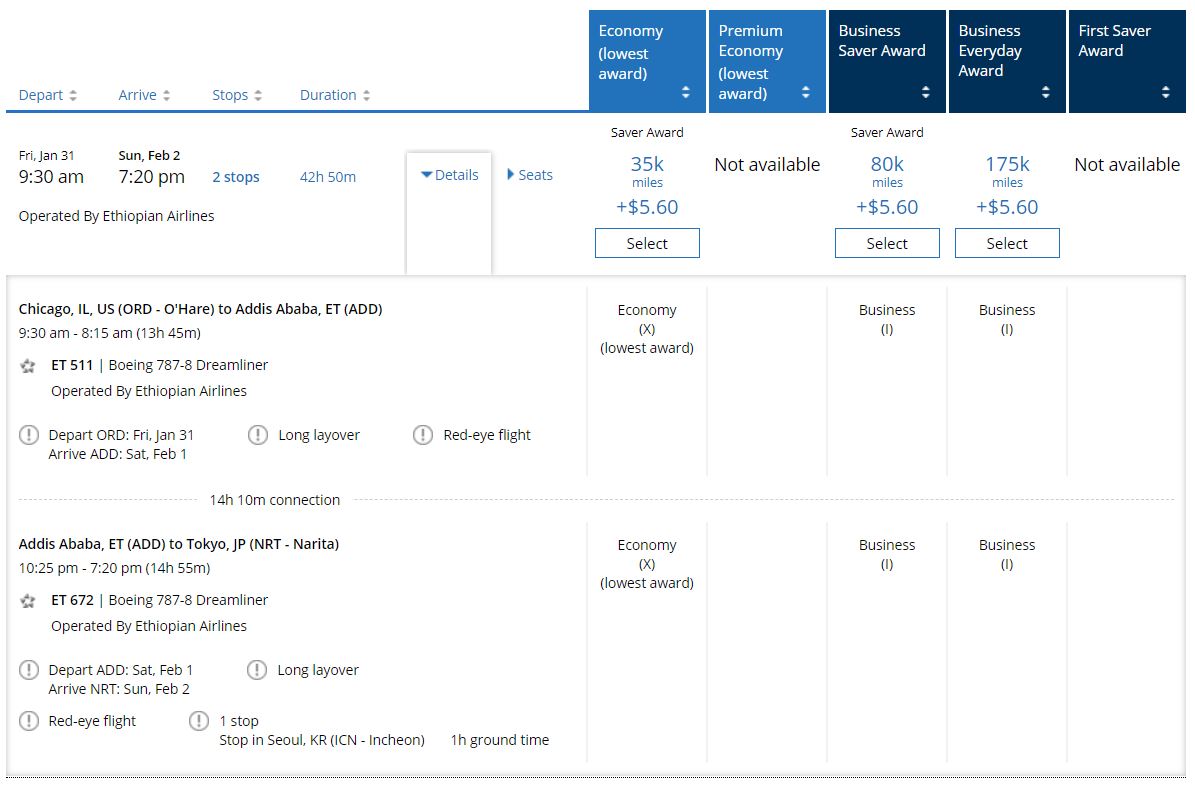The height and width of the screenshot is (786, 1195).
Task: Click info icon next to Depart ADD: Sat, Feb 1
Action: (x=29, y=670)
